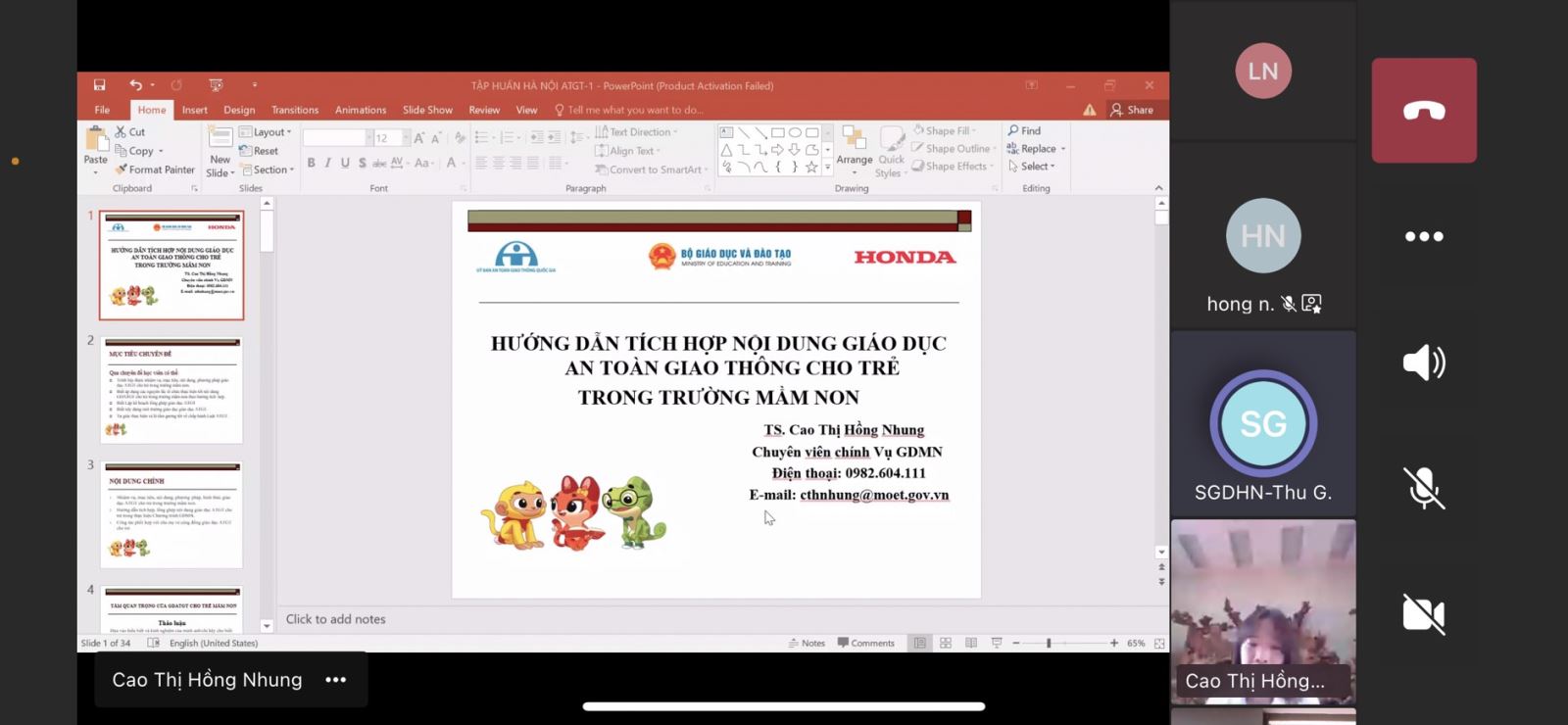Click the Undo arrow icon
The height and width of the screenshot is (725, 1568).
136,85
